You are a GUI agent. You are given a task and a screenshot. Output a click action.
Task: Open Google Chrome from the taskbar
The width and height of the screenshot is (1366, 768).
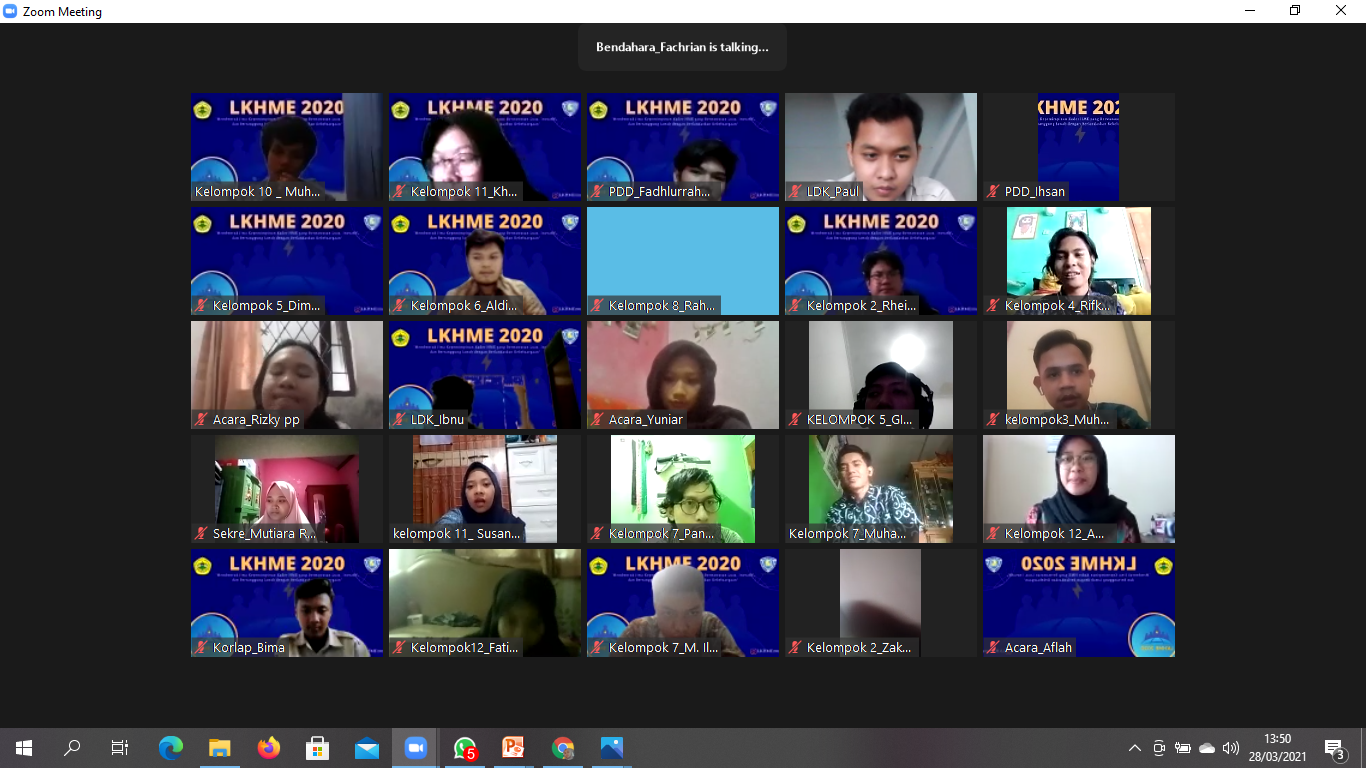pos(563,748)
